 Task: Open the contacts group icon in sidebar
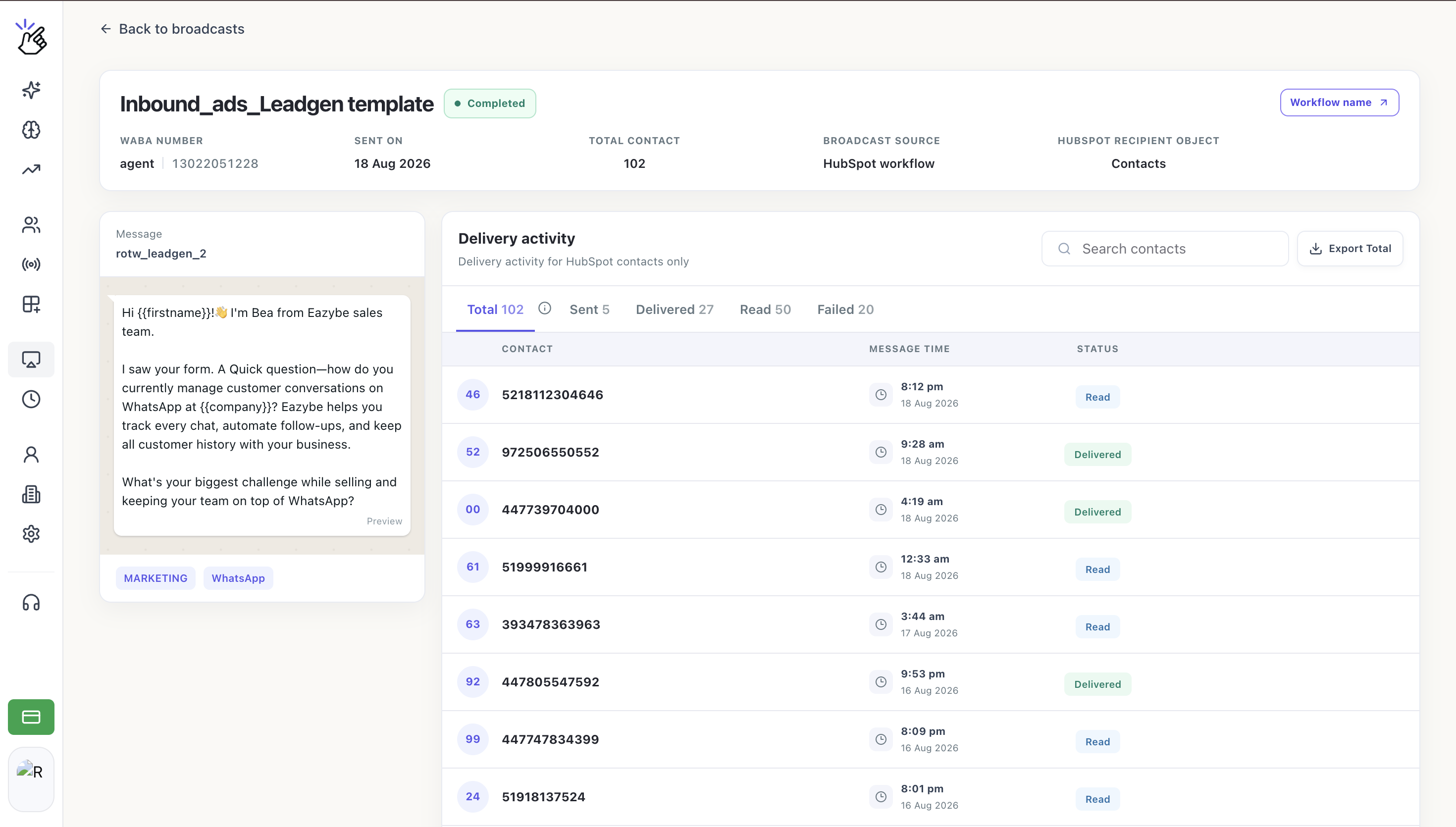(x=31, y=225)
